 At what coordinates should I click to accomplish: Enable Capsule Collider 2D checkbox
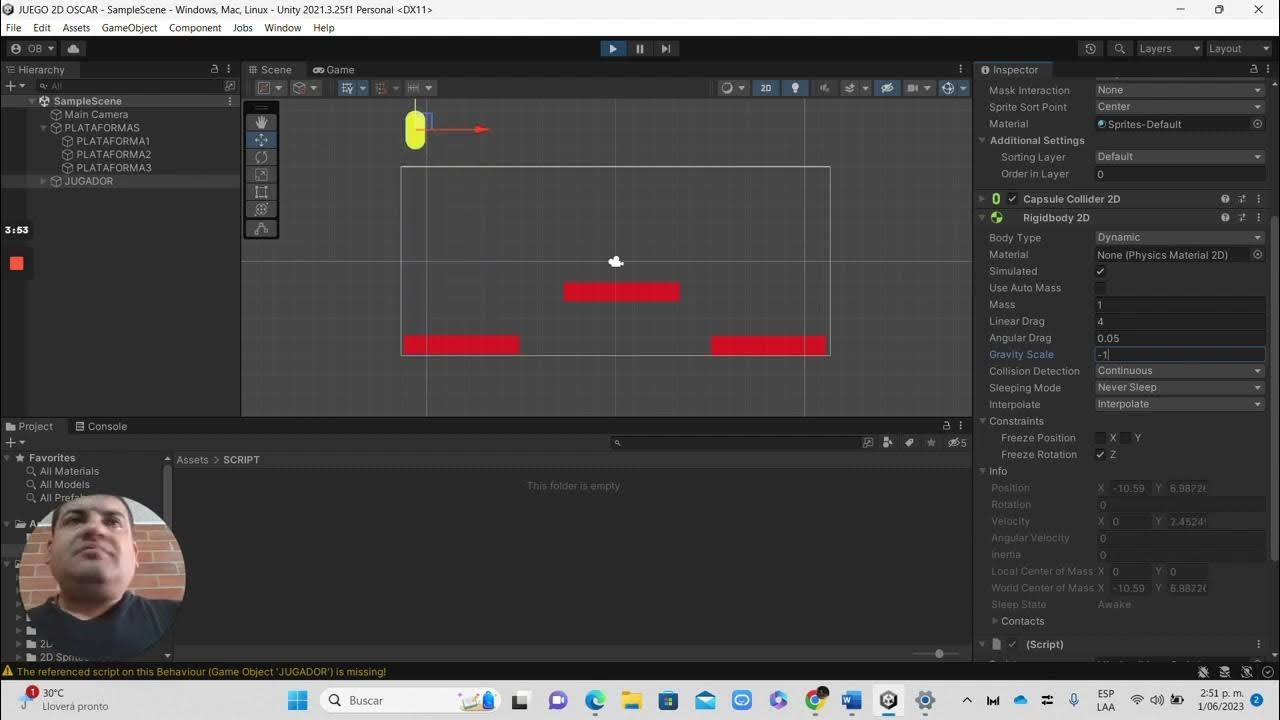pos(1012,199)
